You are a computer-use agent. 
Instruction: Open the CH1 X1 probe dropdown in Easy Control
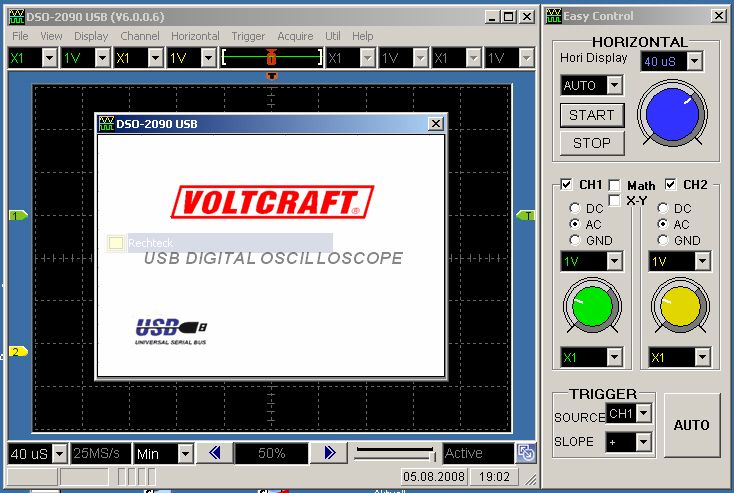coord(614,357)
